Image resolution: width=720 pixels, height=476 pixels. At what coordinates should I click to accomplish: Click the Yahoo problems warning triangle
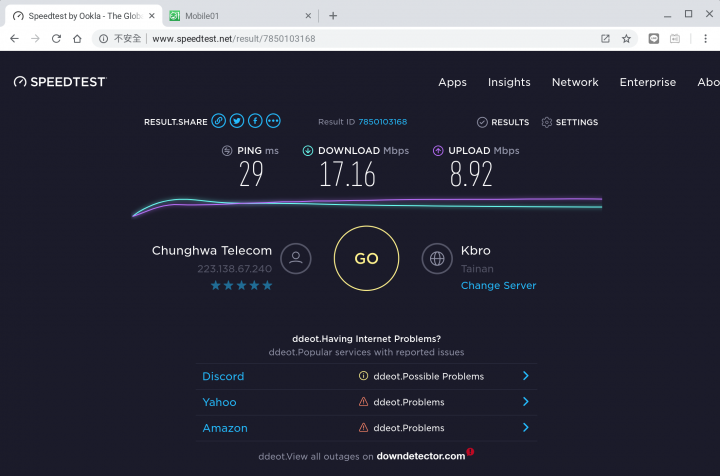click(x=363, y=402)
